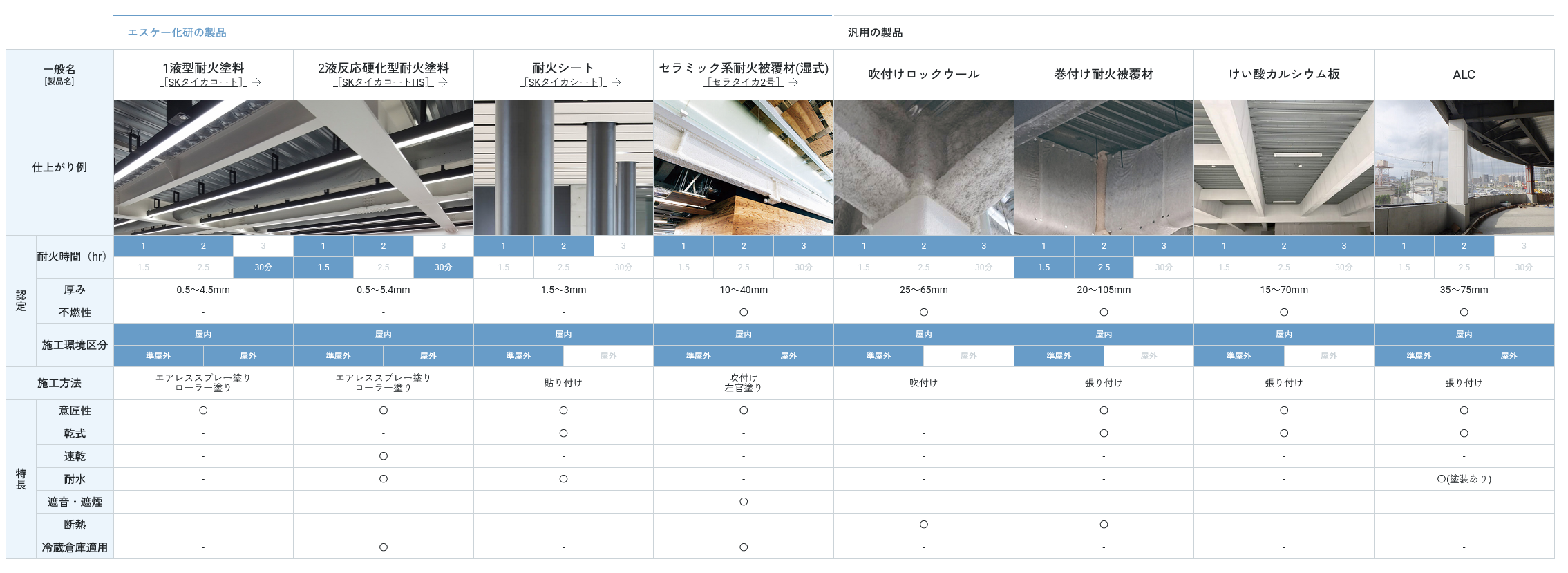Click highlighted 30分 badge under 1液型耐火塗料
This screenshot has height=573, width=1568.
[x=263, y=267]
